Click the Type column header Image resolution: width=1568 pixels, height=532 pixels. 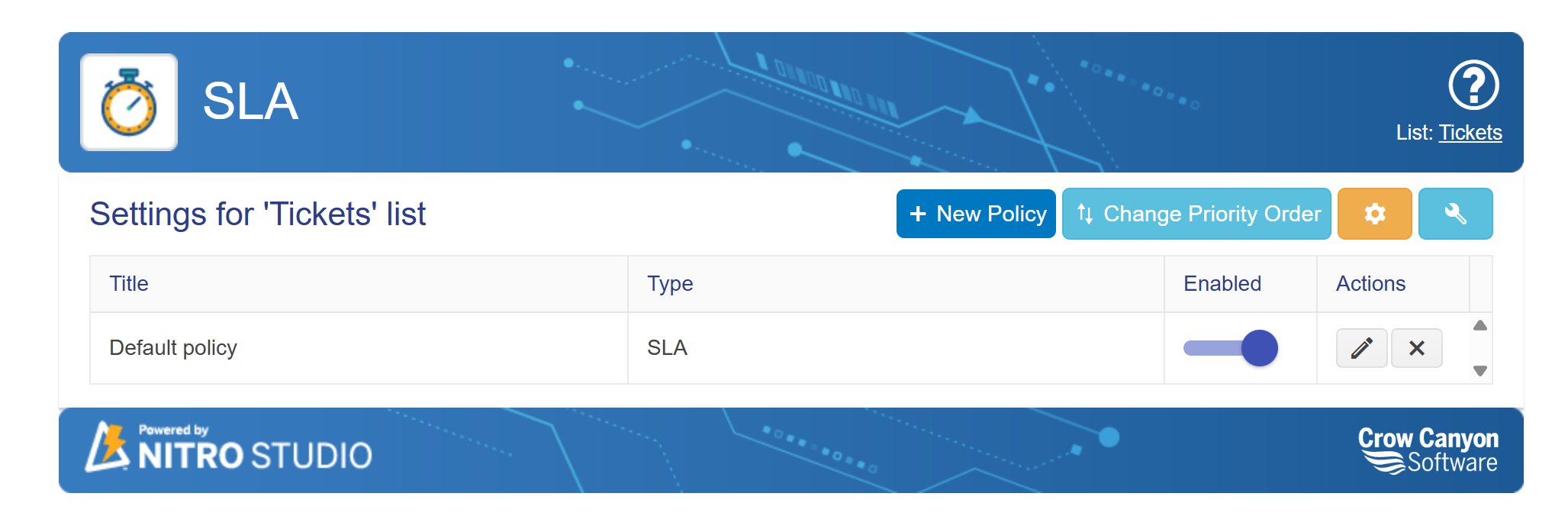(670, 284)
